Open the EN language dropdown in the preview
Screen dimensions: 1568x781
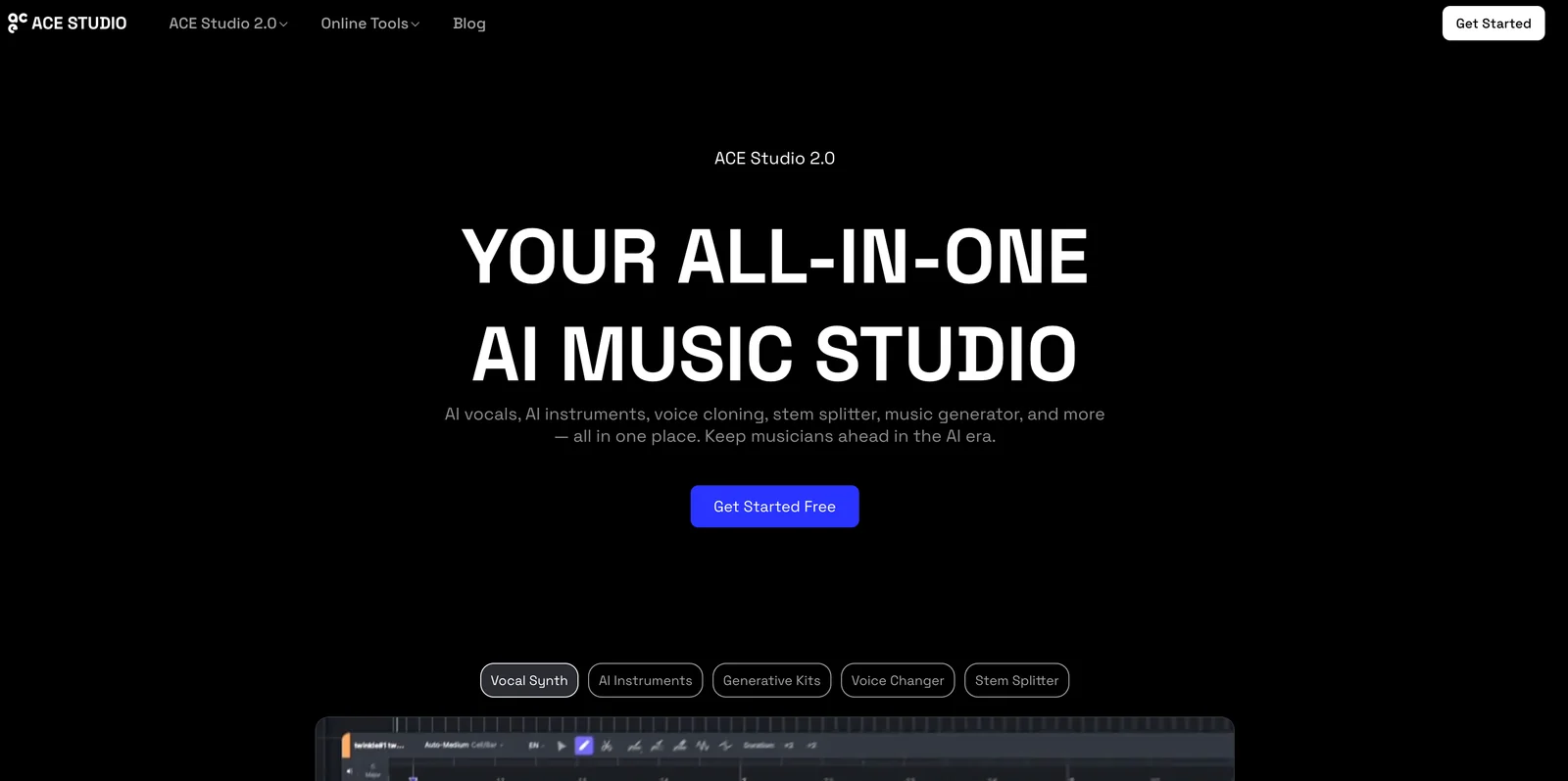[535, 746]
